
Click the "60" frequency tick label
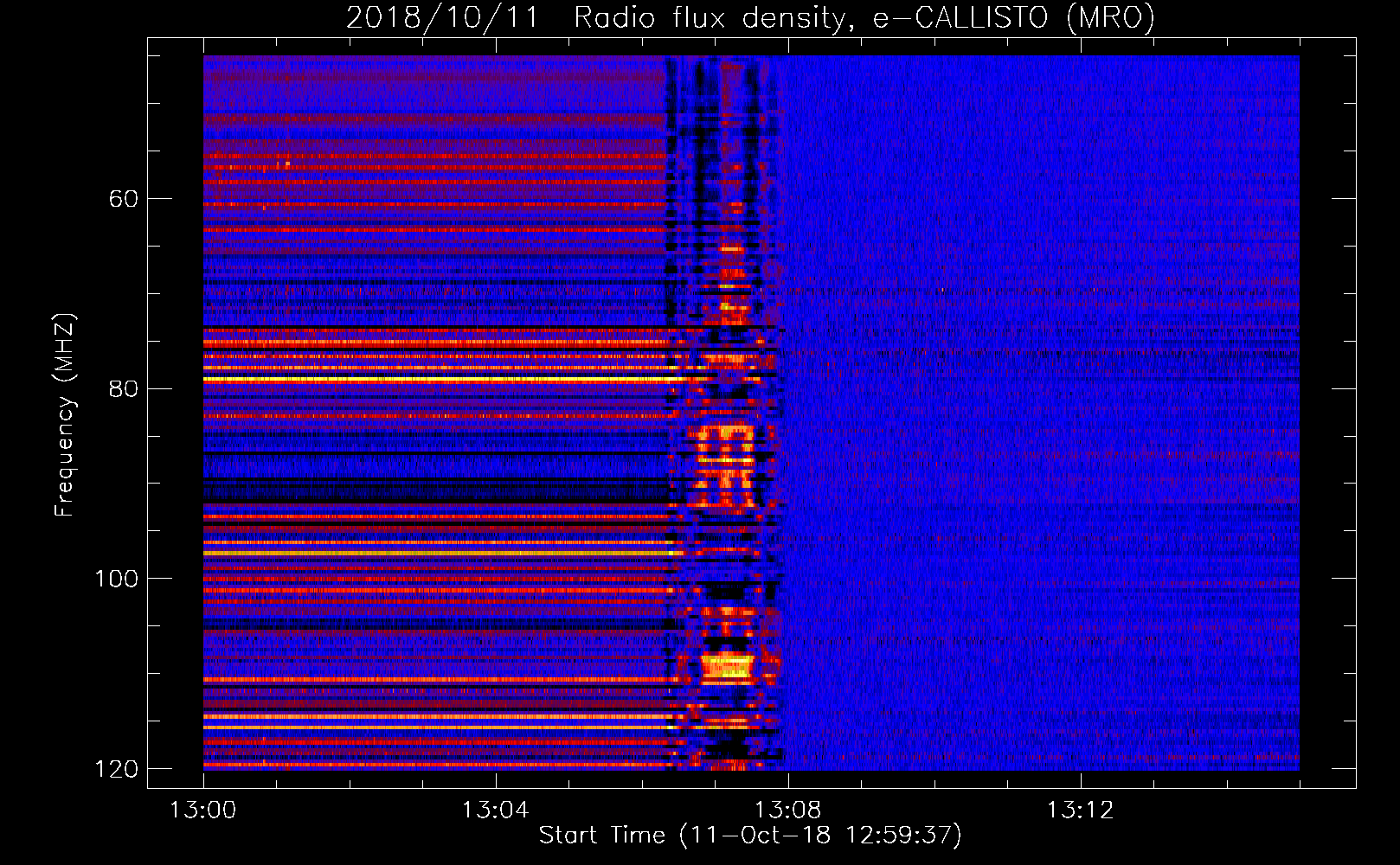(x=124, y=199)
